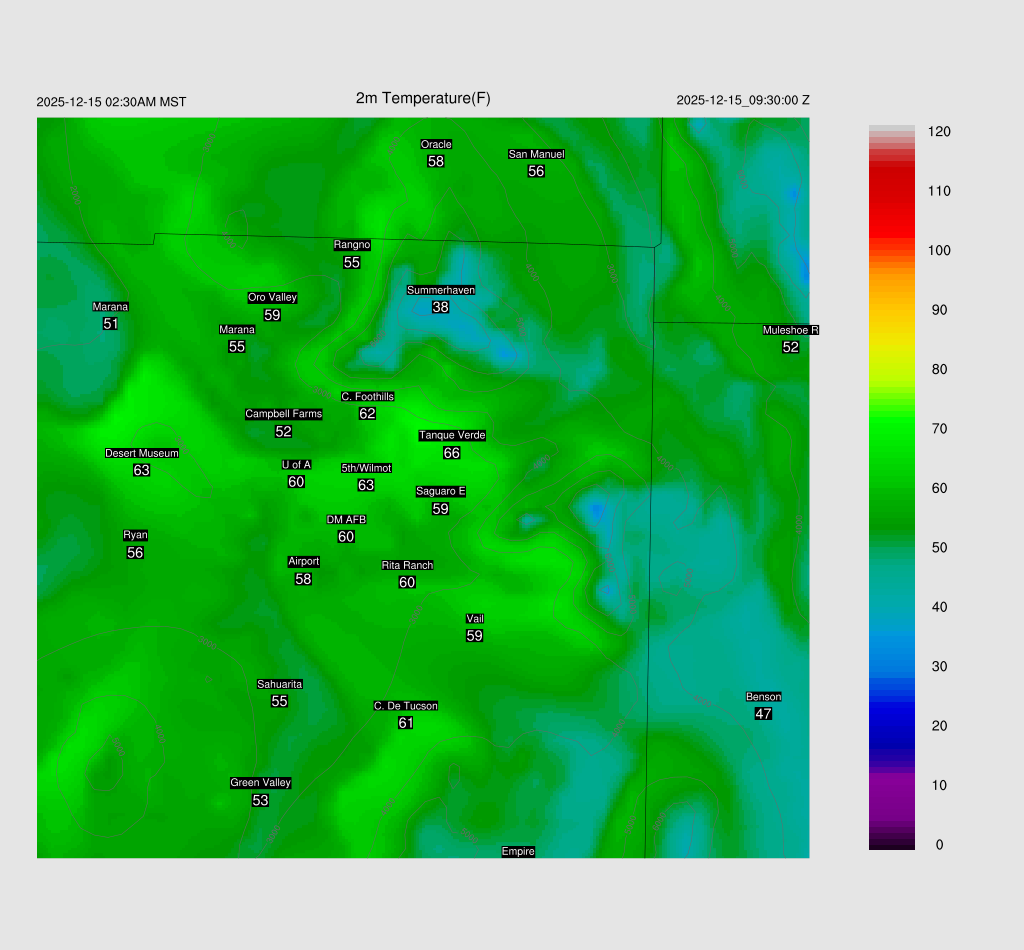Click the Summerhaven station label

pyautogui.click(x=440, y=290)
